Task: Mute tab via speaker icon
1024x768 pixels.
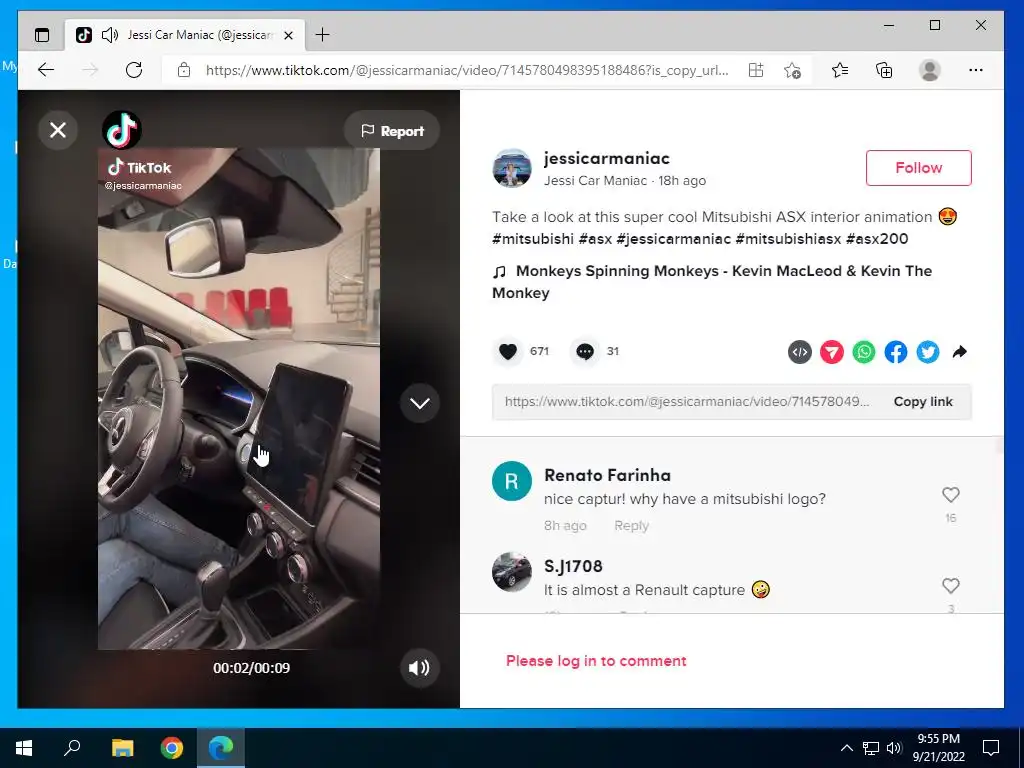Action: [110, 35]
